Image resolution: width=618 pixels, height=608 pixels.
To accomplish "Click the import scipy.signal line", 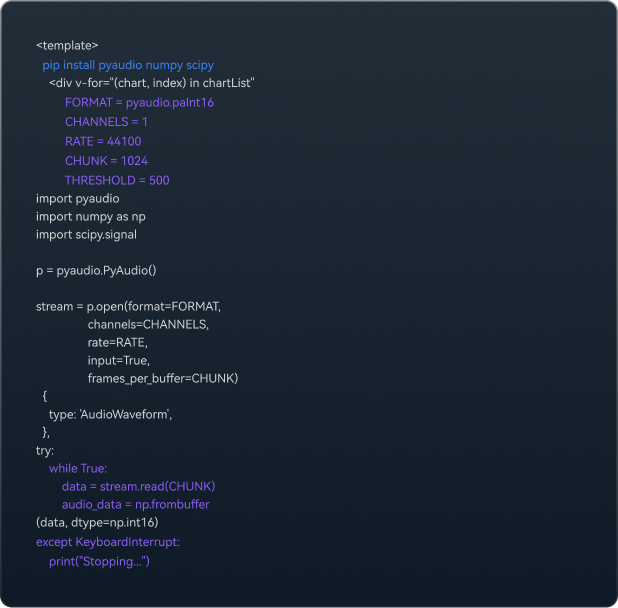I will 86,234.
